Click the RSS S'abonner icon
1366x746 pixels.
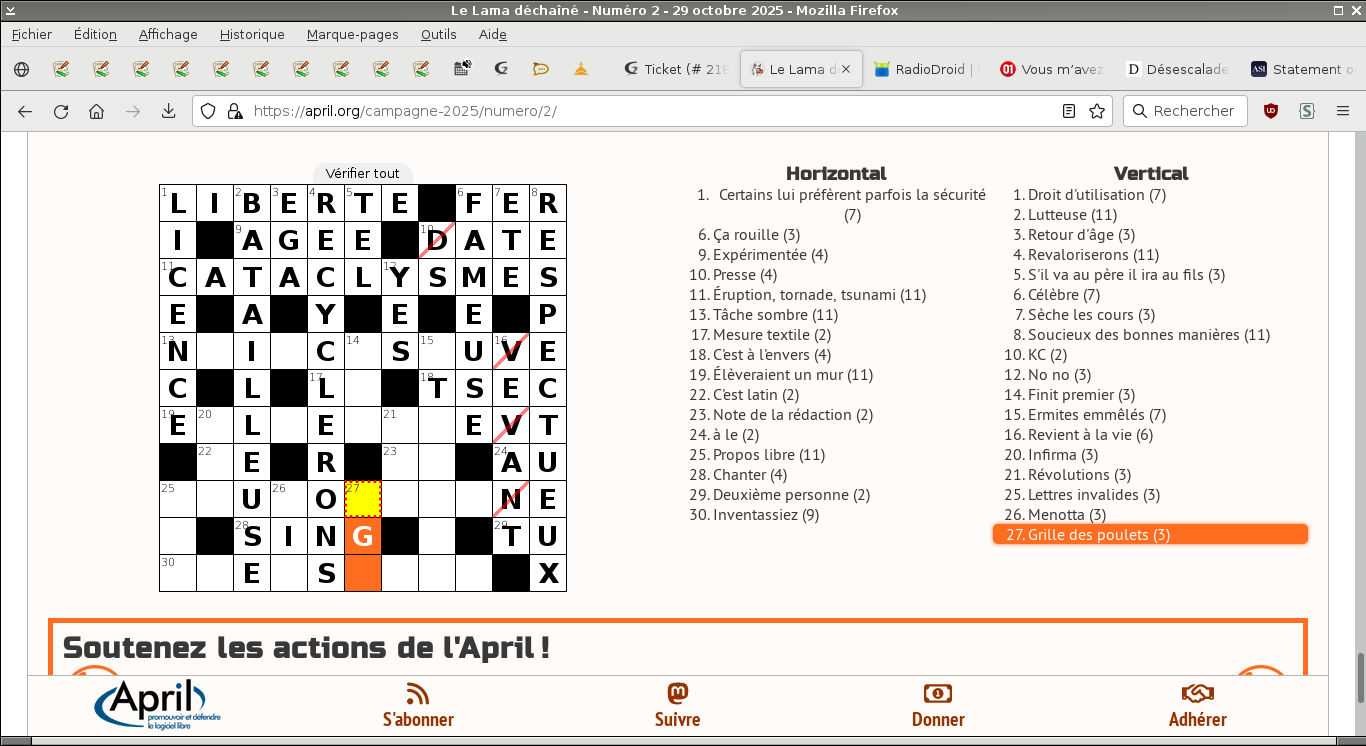pos(418,694)
